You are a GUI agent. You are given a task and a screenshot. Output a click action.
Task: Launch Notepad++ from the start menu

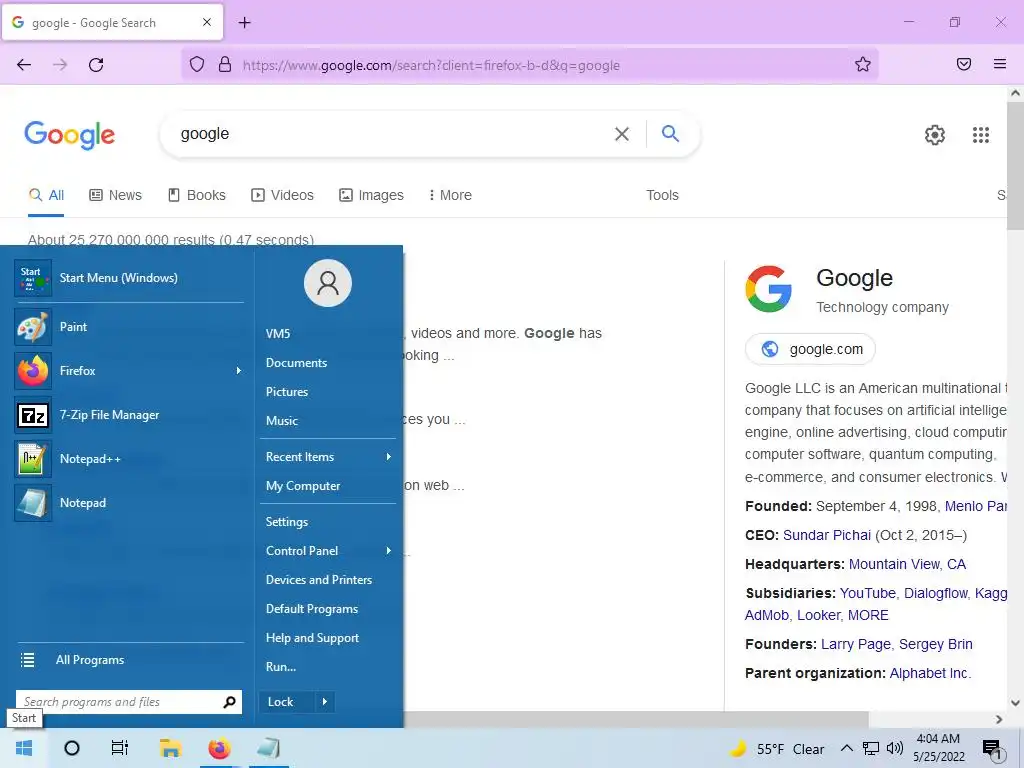click(x=129, y=458)
